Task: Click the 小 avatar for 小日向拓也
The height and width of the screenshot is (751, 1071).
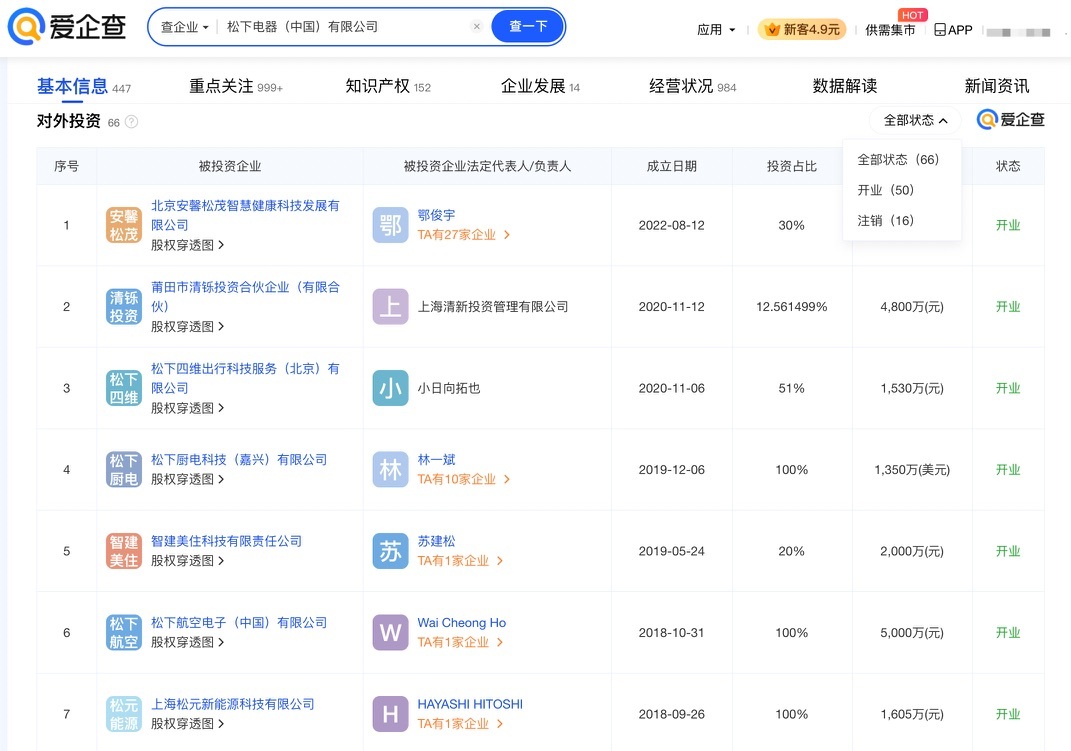Action: point(390,388)
